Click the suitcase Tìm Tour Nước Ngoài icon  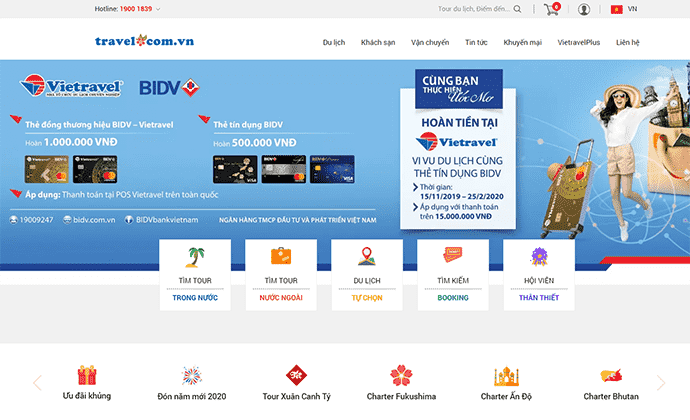(281, 255)
